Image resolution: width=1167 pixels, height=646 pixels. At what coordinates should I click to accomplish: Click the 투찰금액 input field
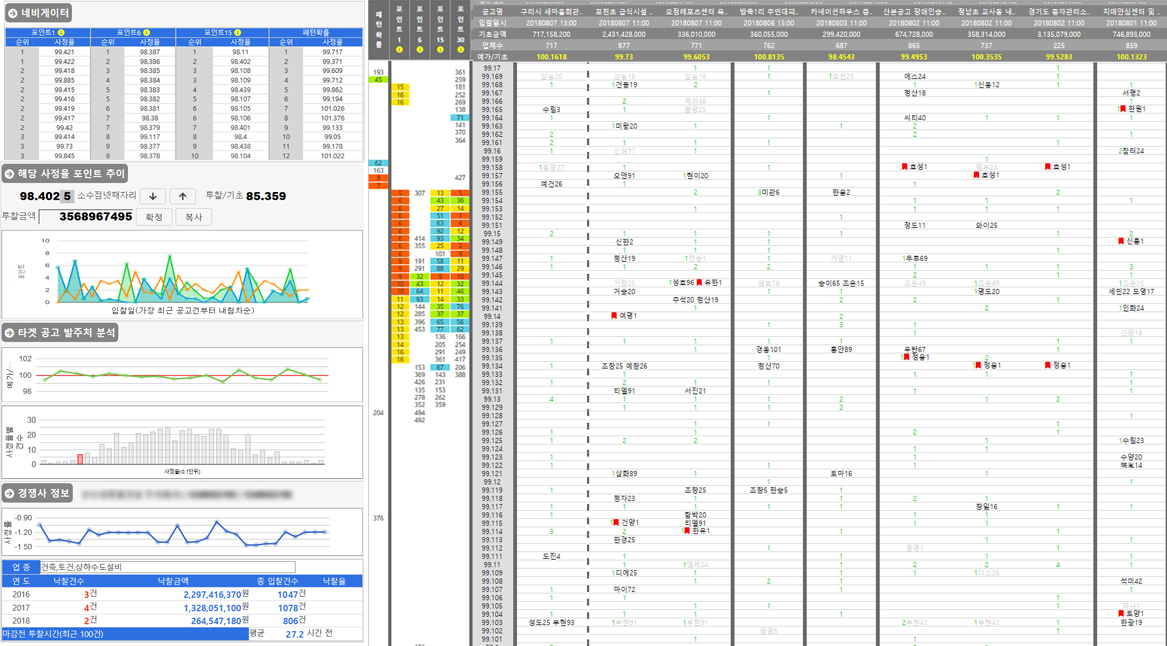[x=87, y=217]
